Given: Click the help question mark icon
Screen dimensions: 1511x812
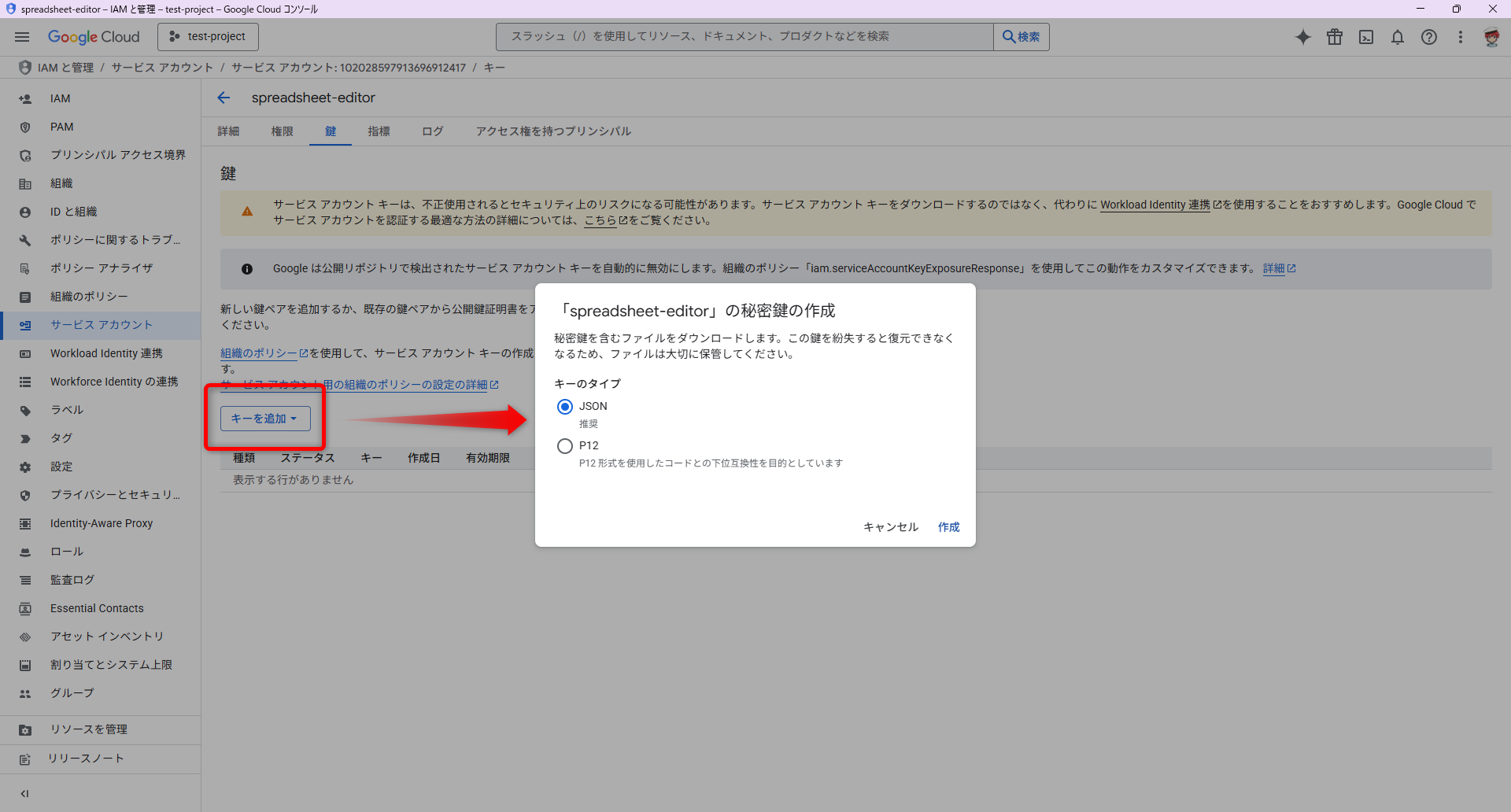Looking at the screenshot, I should coord(1429,37).
